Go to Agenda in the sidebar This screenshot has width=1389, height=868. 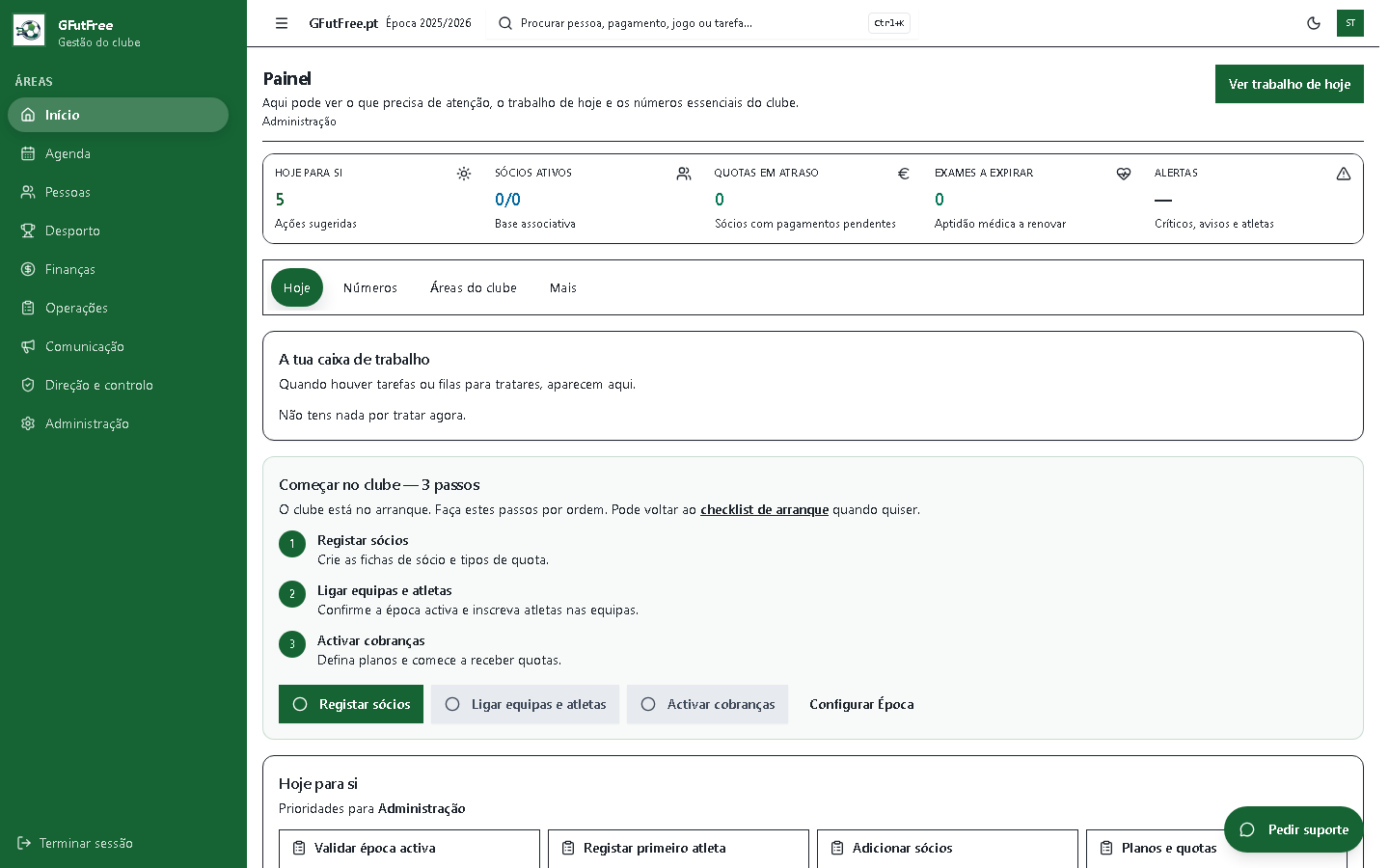pos(118,153)
